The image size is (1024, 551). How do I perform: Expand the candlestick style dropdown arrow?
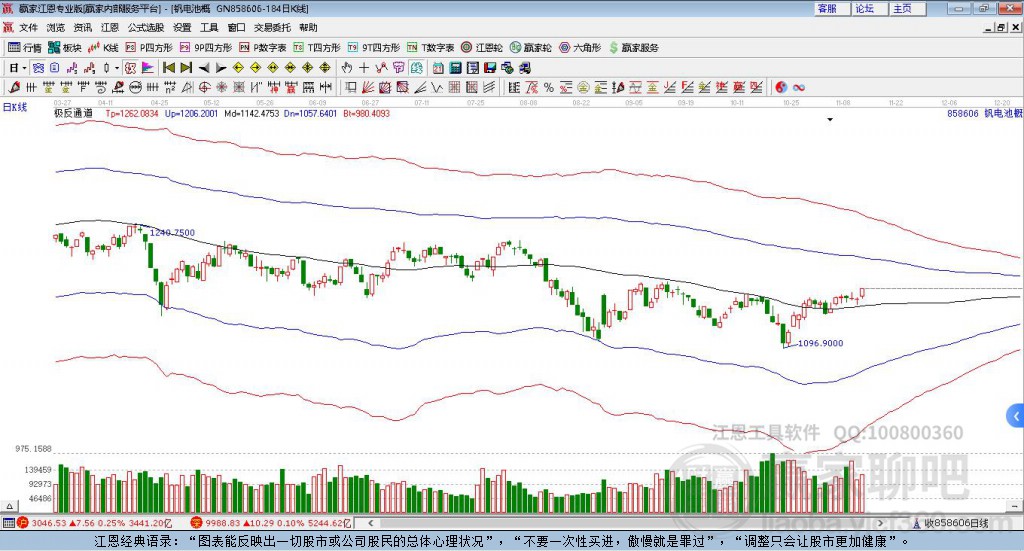117,68
